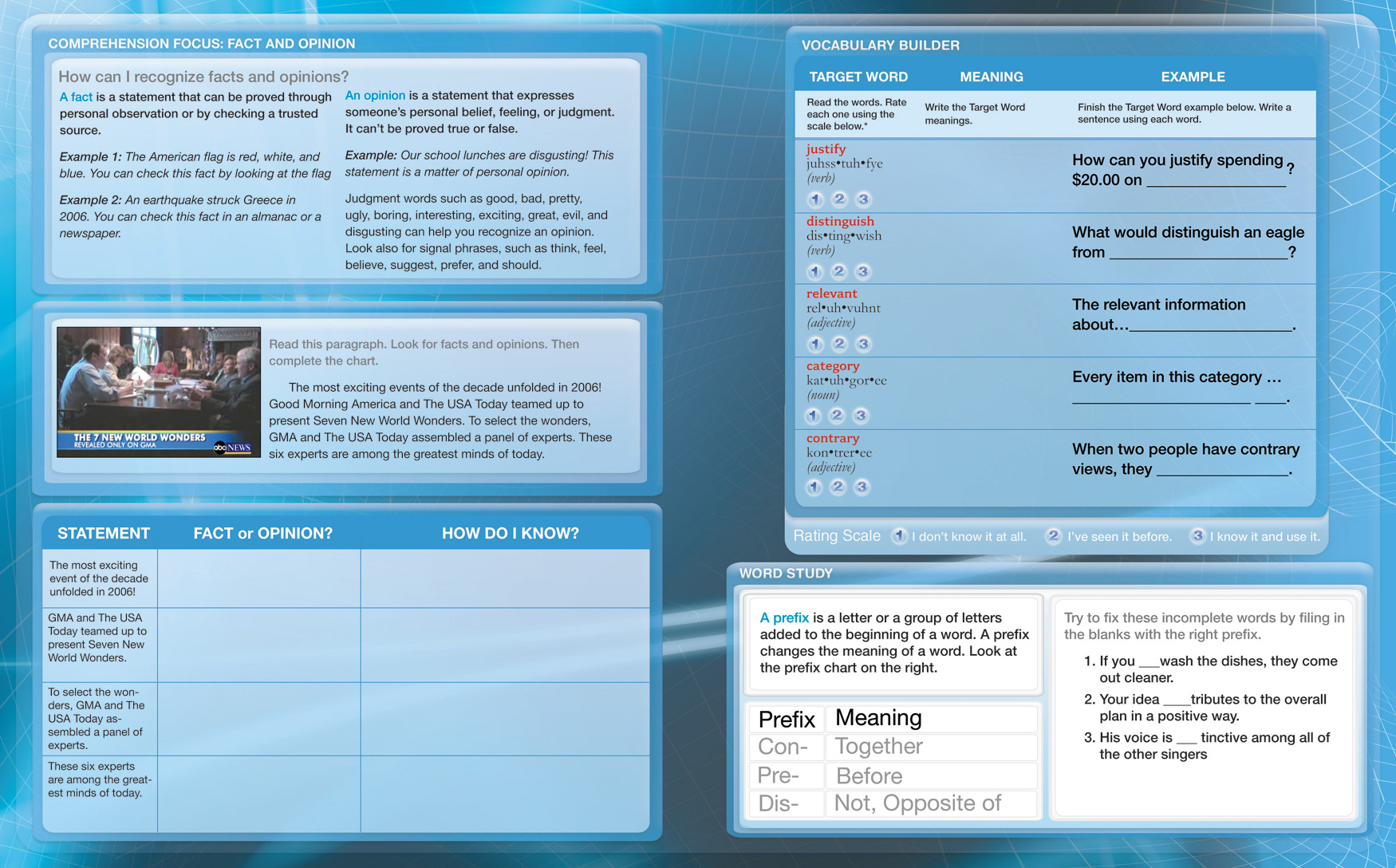
Task: Set rating 2 for contrary
Action: tap(838, 487)
